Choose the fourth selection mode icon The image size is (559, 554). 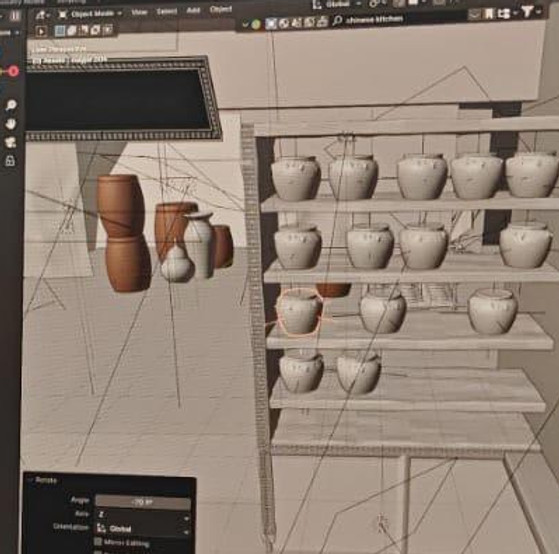point(96,30)
